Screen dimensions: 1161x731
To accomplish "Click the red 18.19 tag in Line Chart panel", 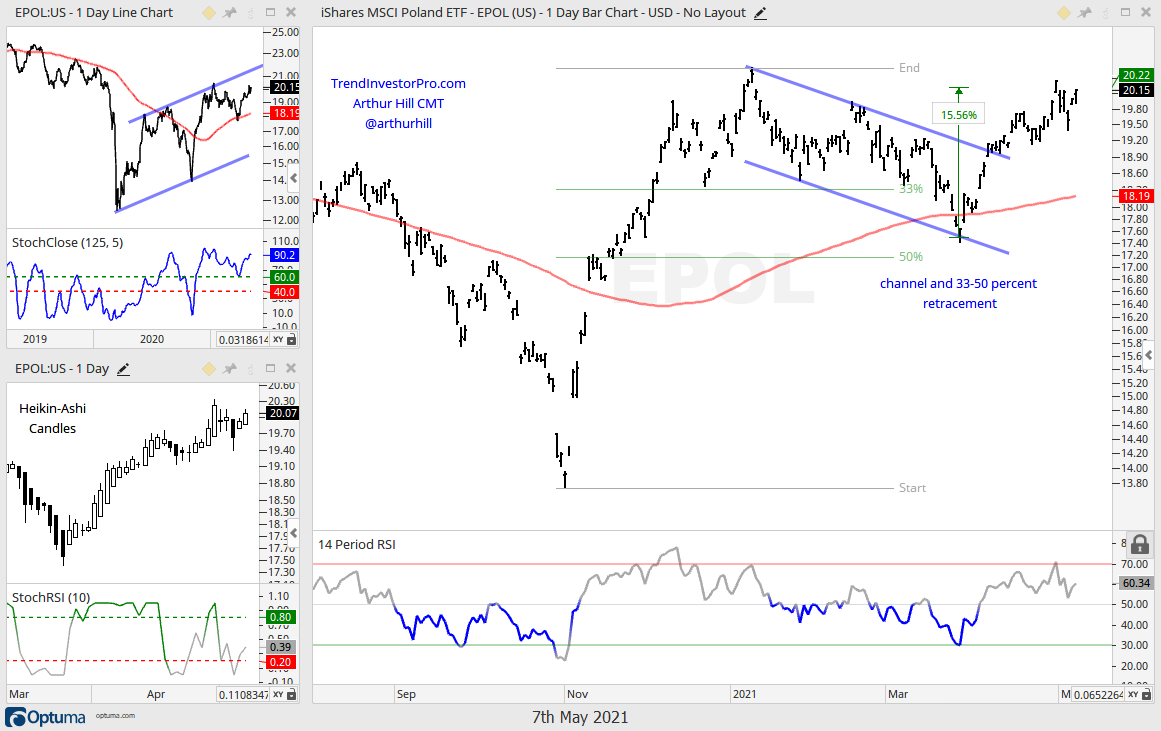I will (284, 113).
